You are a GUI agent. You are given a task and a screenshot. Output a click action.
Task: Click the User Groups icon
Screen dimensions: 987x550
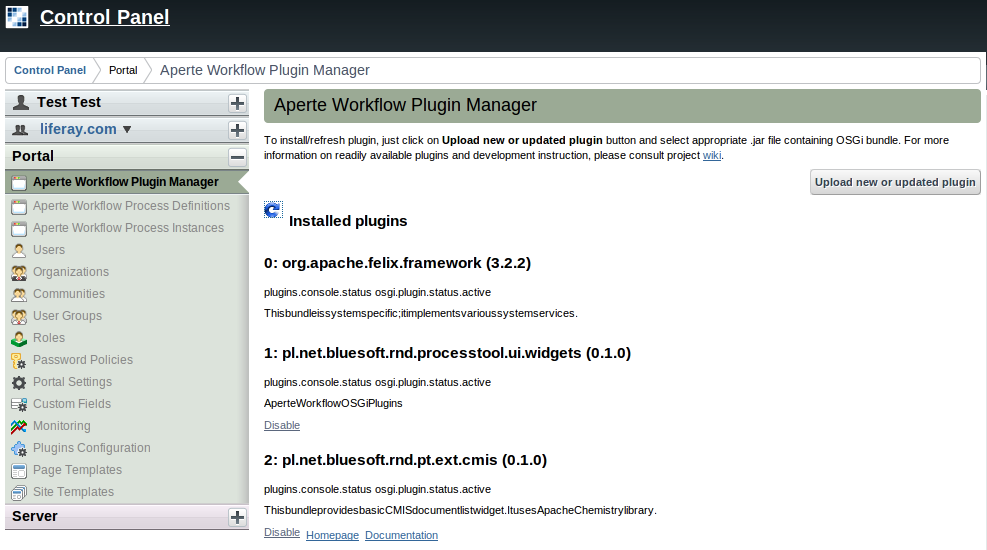(19, 317)
